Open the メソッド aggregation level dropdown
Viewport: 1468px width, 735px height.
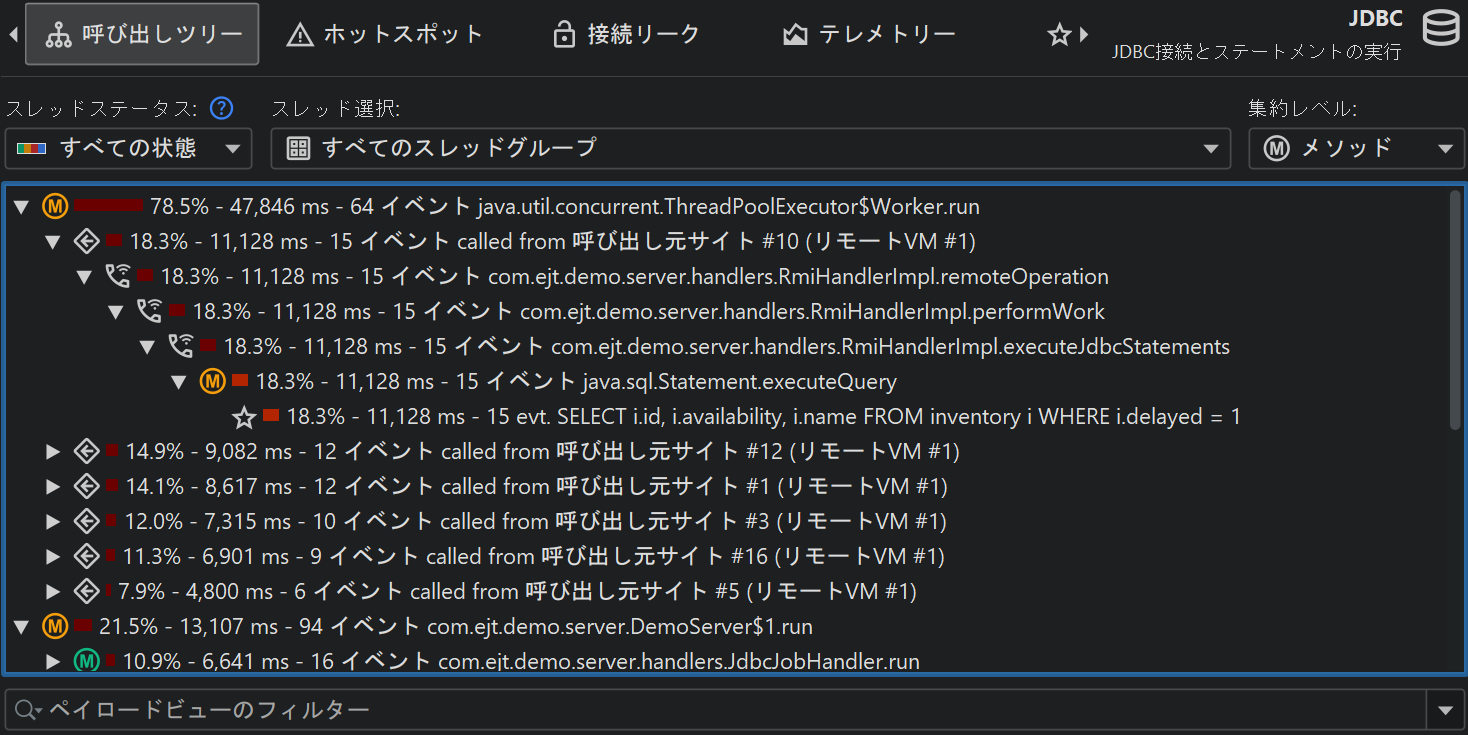point(1356,149)
